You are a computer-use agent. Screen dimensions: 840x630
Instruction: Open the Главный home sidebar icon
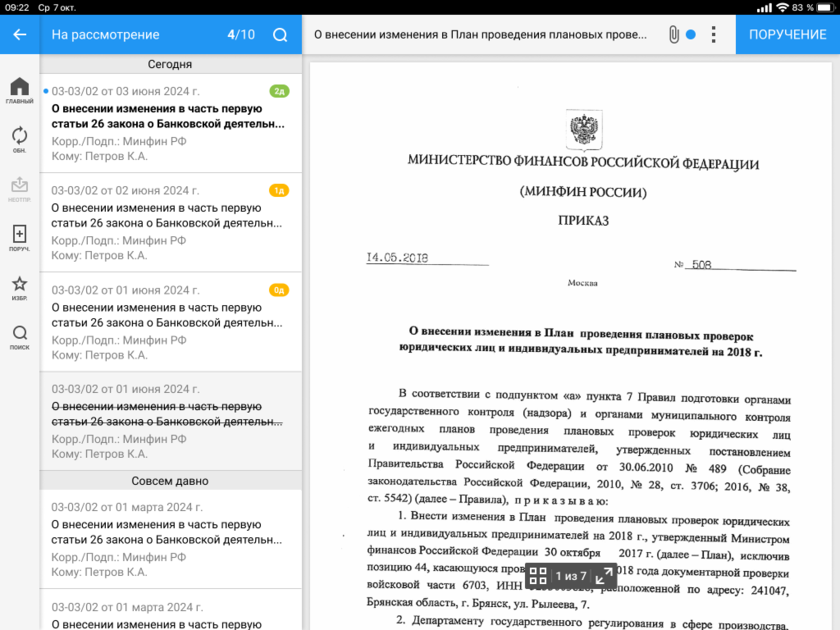(x=19, y=90)
